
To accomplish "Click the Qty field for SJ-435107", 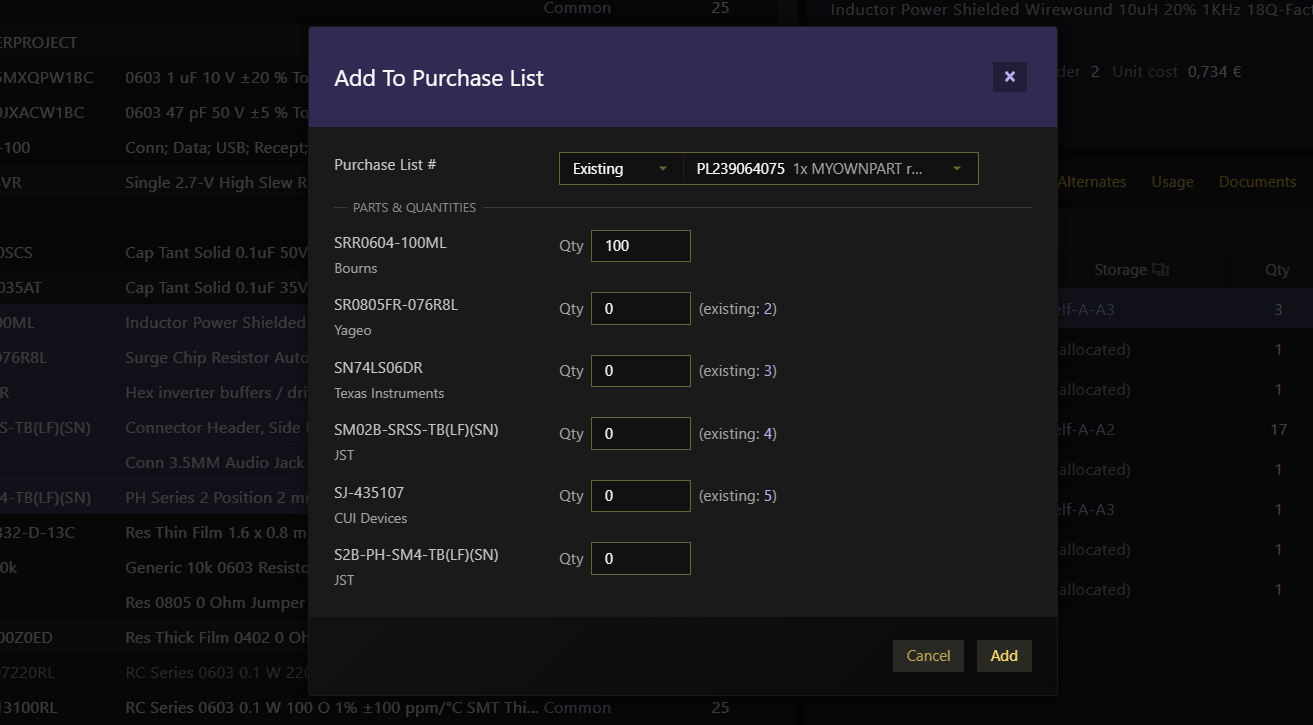I will pos(641,496).
